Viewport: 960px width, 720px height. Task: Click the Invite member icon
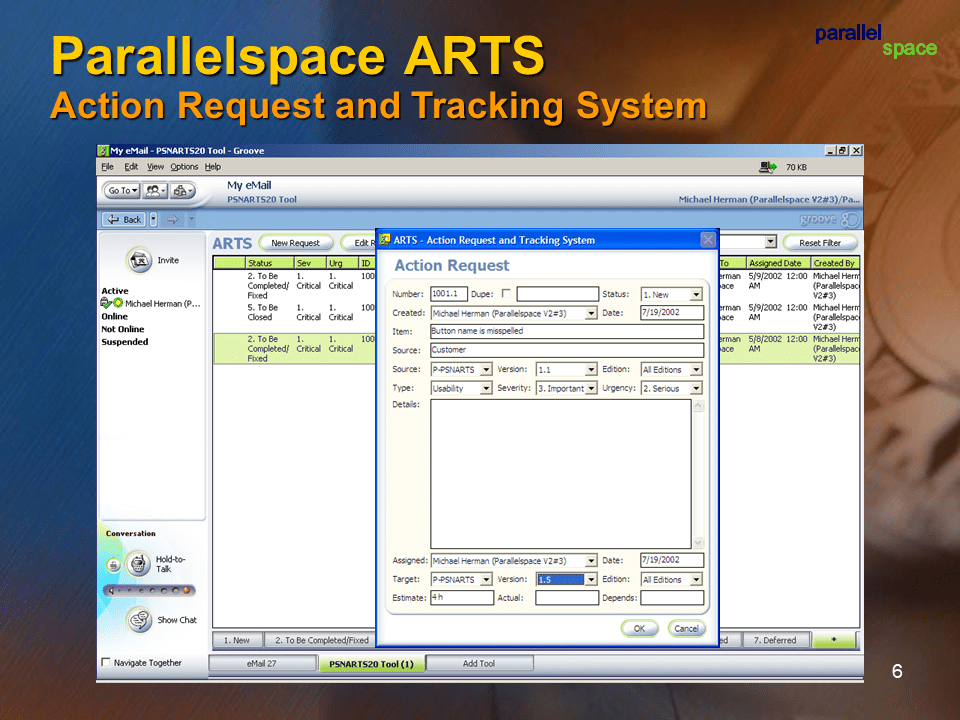[x=140, y=260]
